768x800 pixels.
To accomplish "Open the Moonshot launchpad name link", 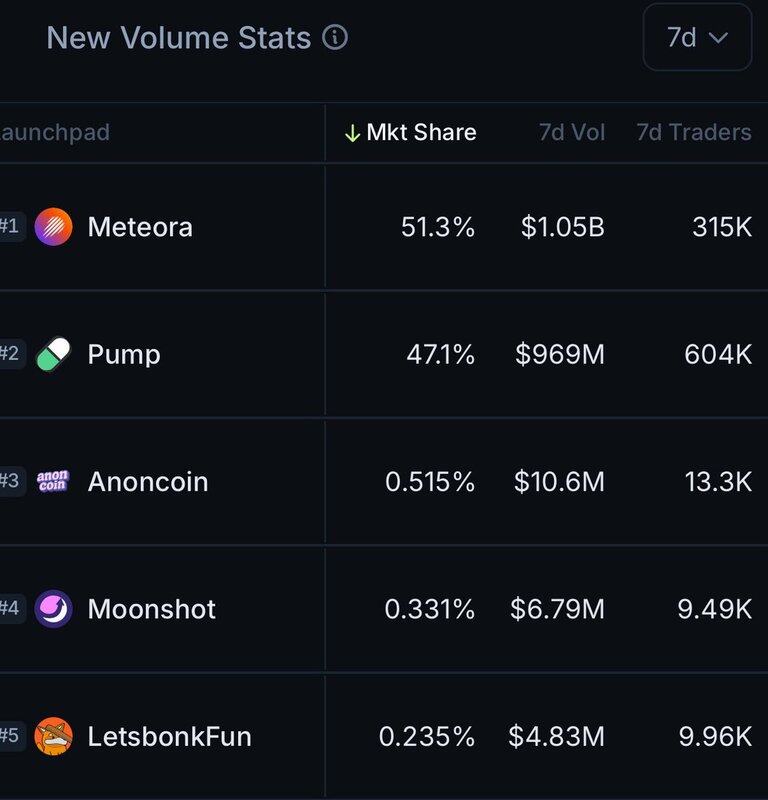I will 152,609.
